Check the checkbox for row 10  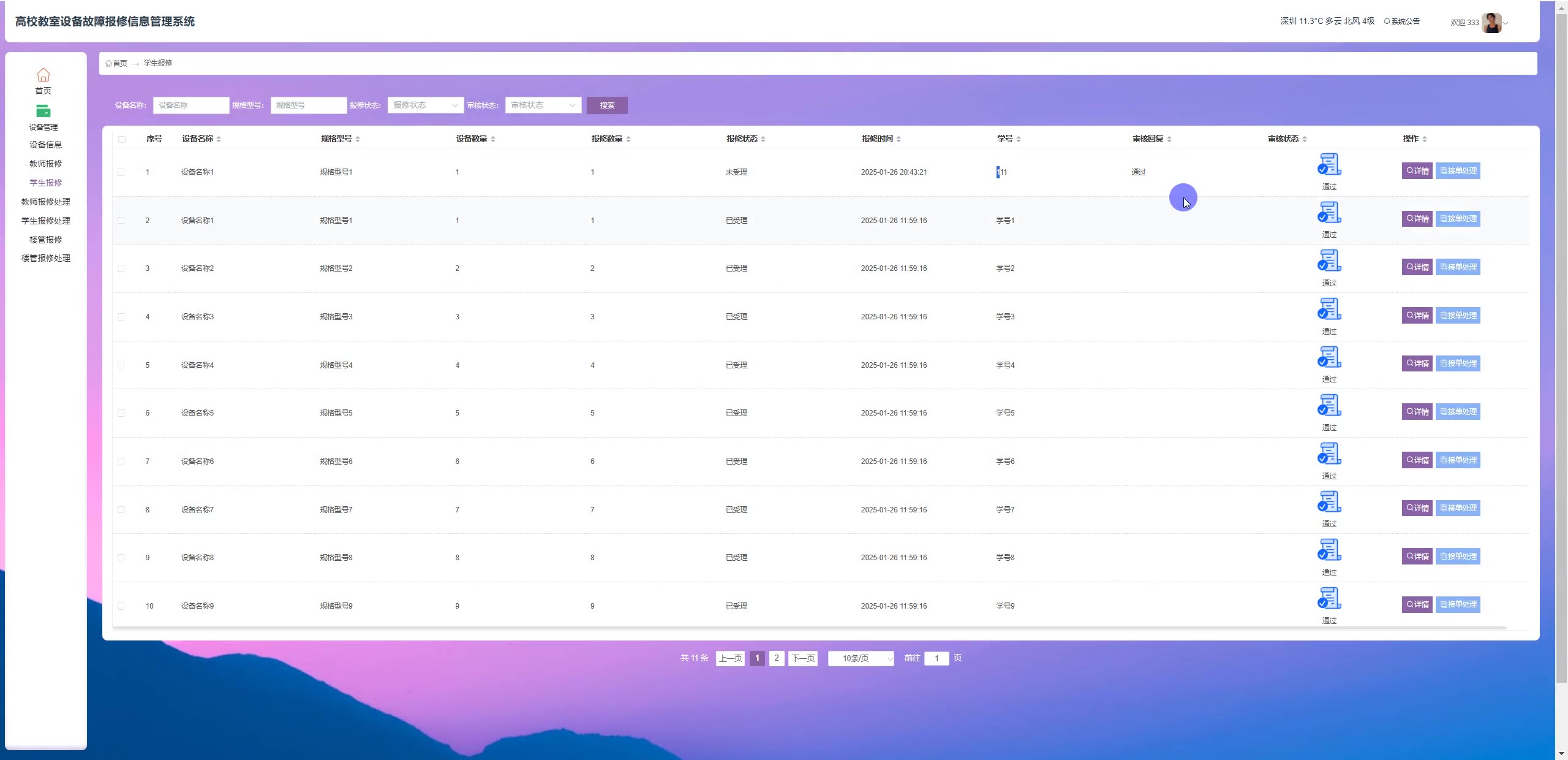(x=121, y=606)
